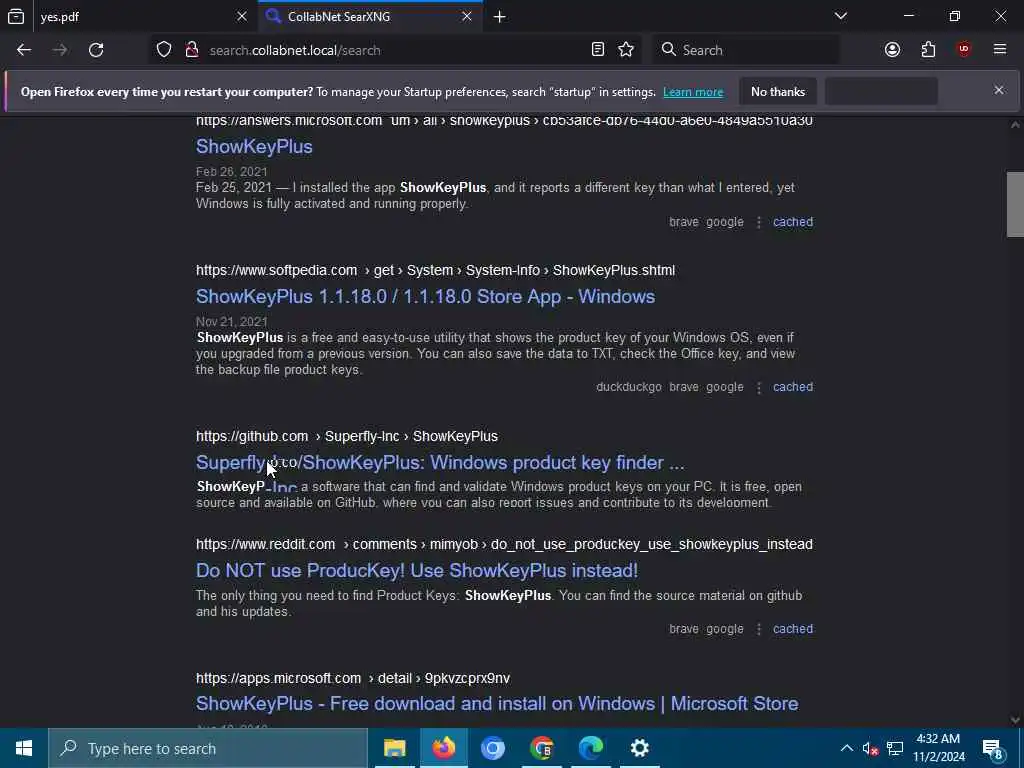
Task: Open a new tab with plus button
Action: point(500,17)
